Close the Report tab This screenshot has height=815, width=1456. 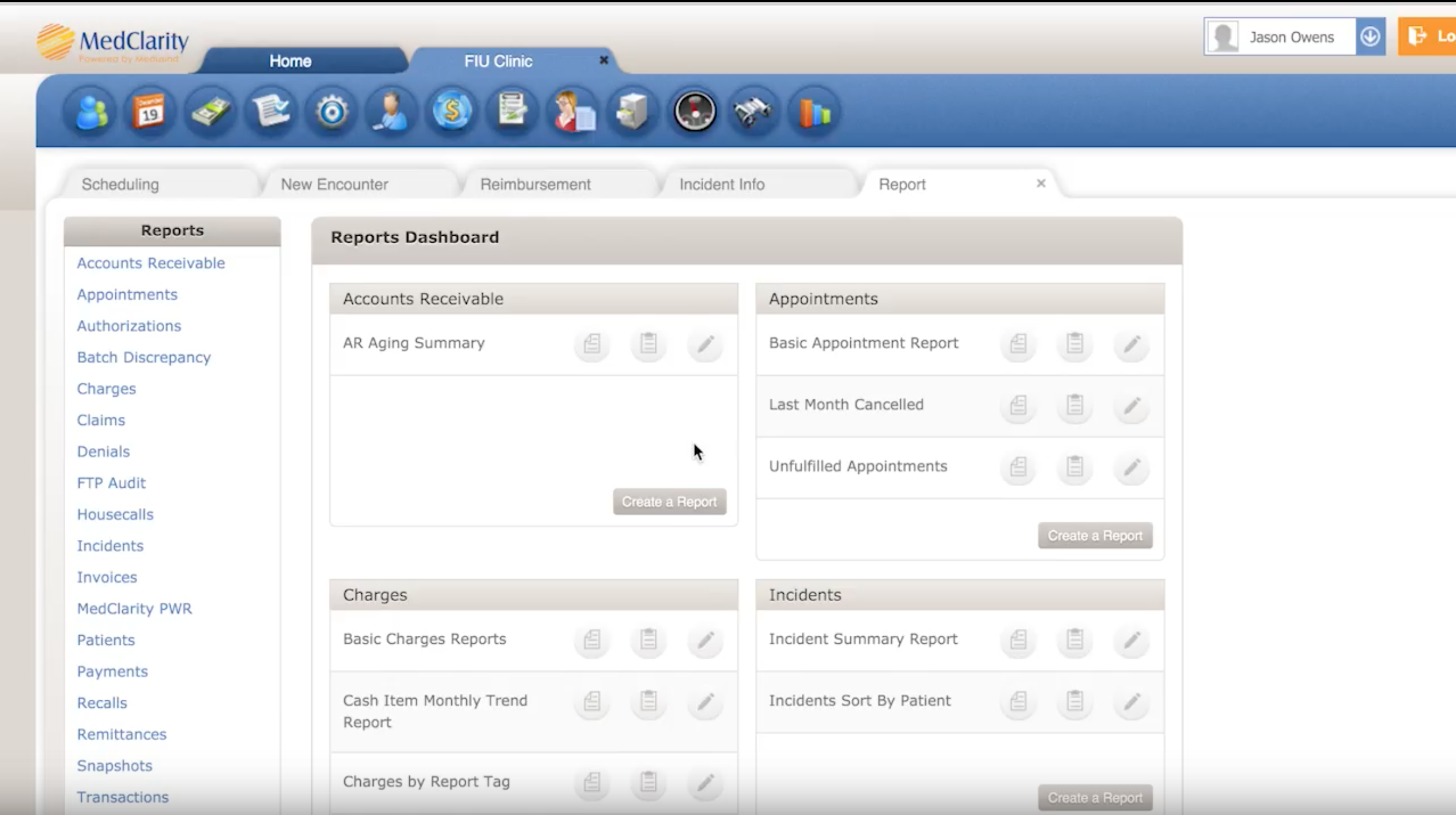(x=1040, y=183)
